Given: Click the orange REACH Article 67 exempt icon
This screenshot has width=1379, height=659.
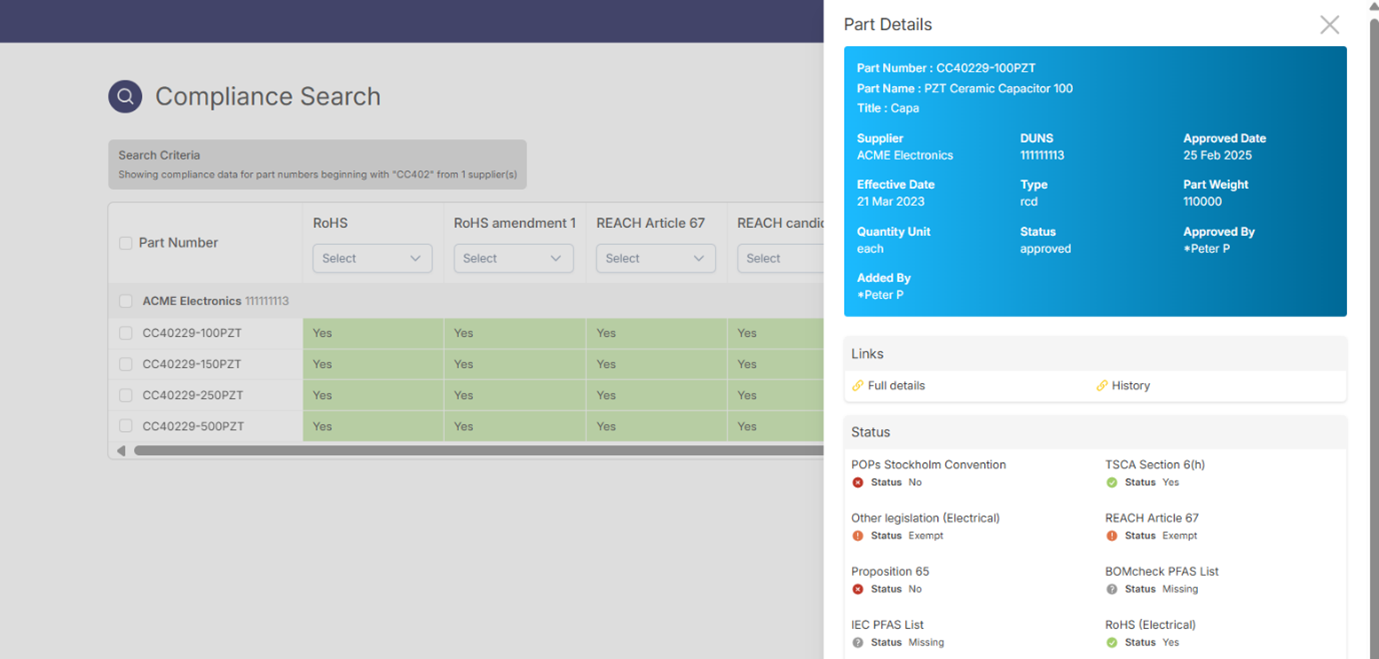Looking at the screenshot, I should coord(1112,536).
